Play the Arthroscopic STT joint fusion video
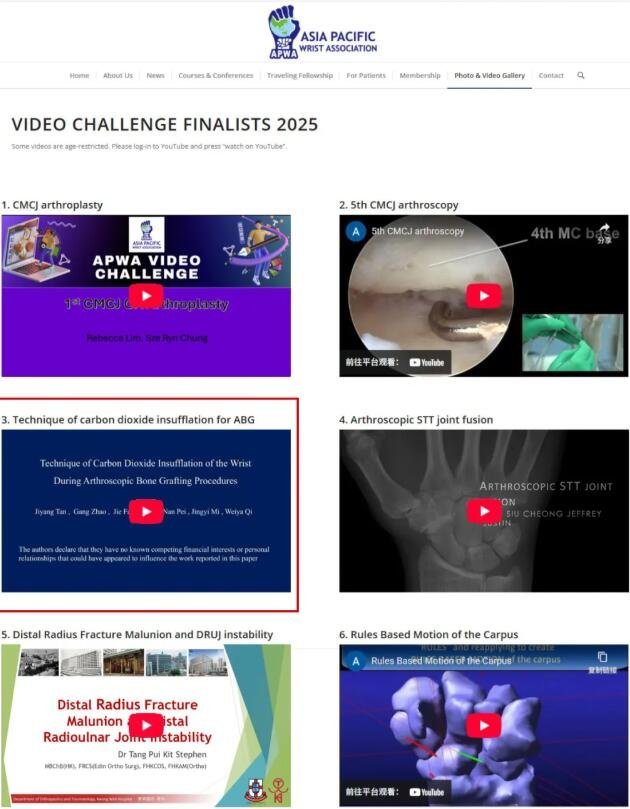 [484, 511]
